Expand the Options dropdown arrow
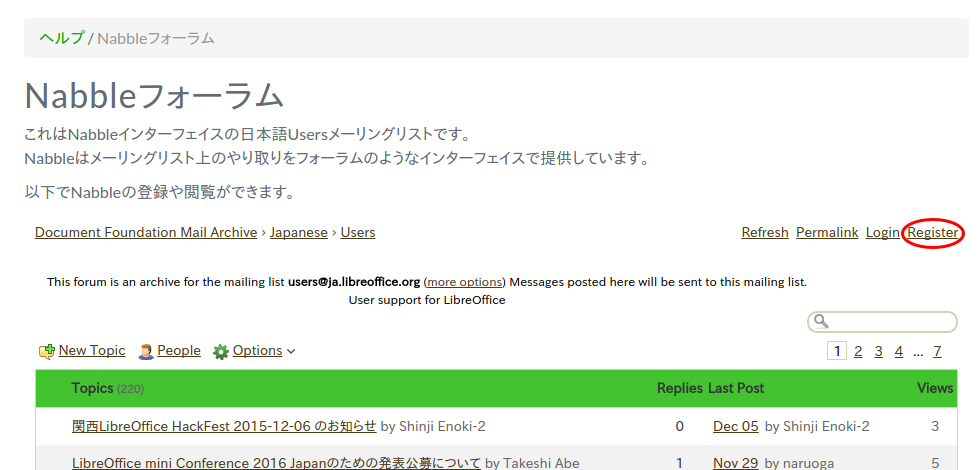 (x=291, y=352)
